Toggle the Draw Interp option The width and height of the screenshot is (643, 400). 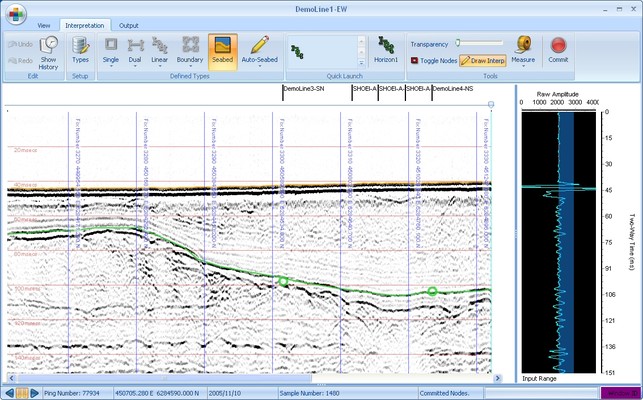pos(482,60)
